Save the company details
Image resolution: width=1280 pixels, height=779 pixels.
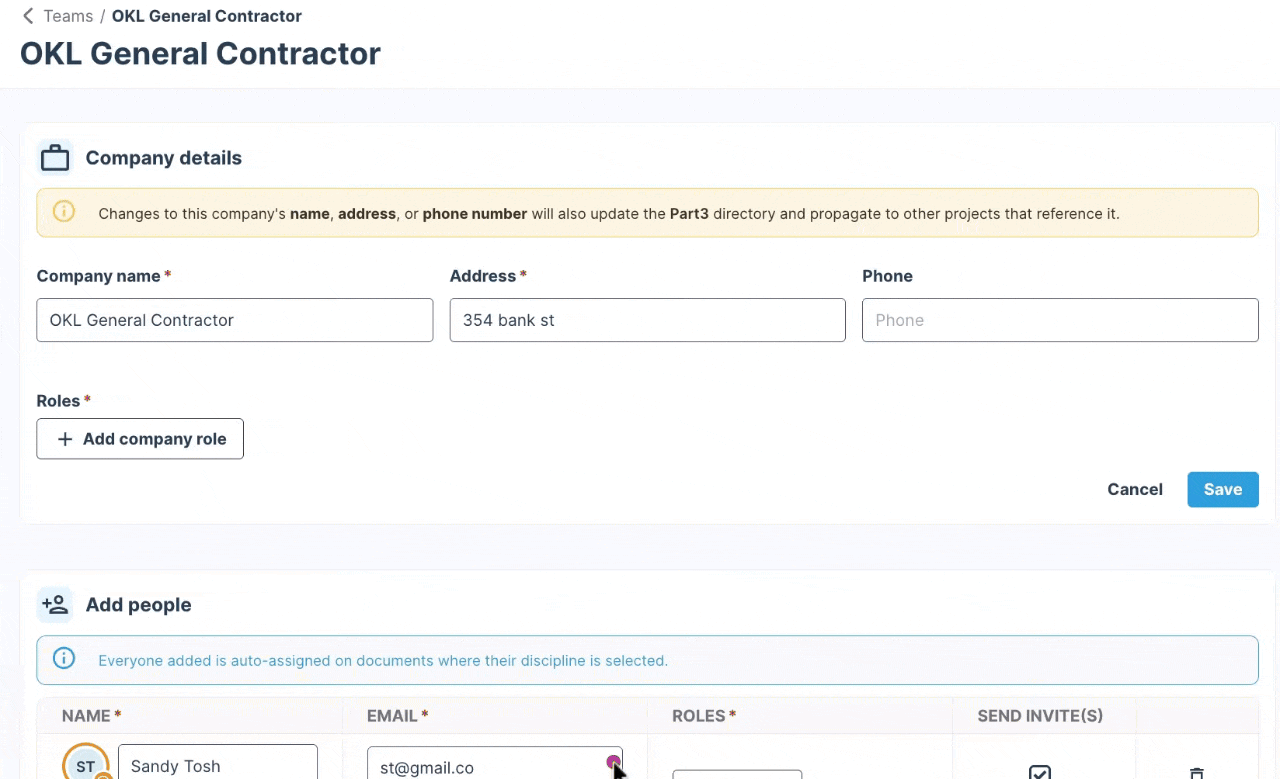[1223, 489]
